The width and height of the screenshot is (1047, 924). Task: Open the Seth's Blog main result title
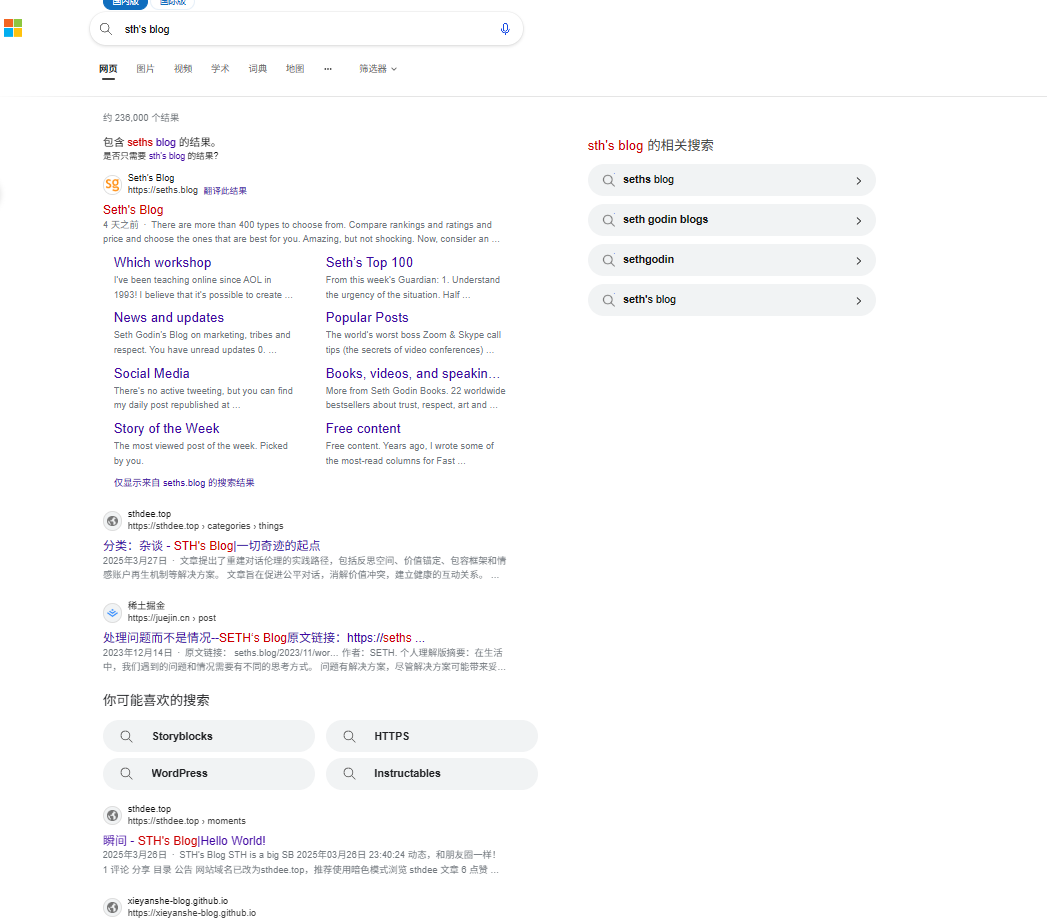point(133,210)
